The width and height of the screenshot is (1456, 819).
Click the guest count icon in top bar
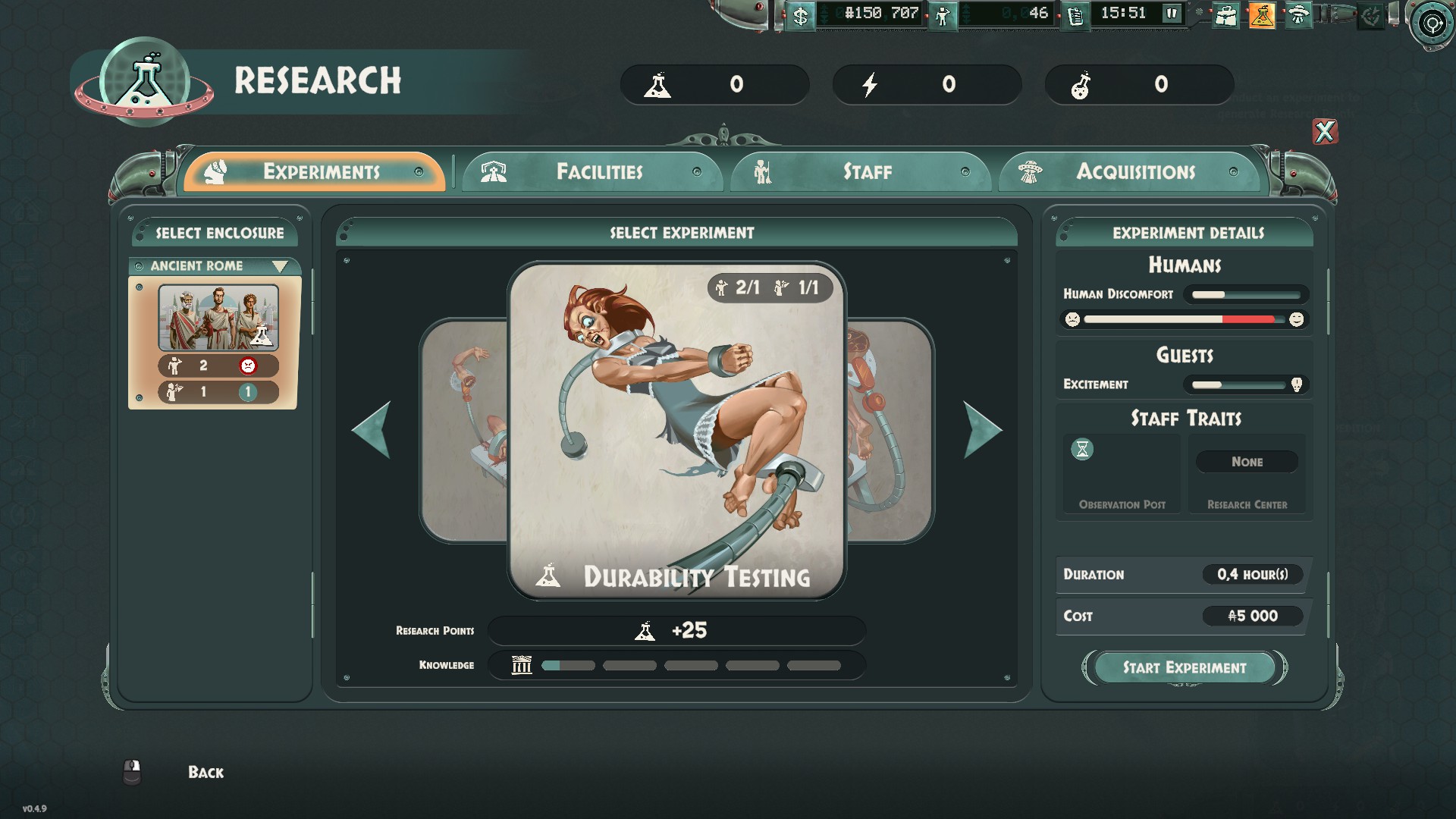pos(943,15)
